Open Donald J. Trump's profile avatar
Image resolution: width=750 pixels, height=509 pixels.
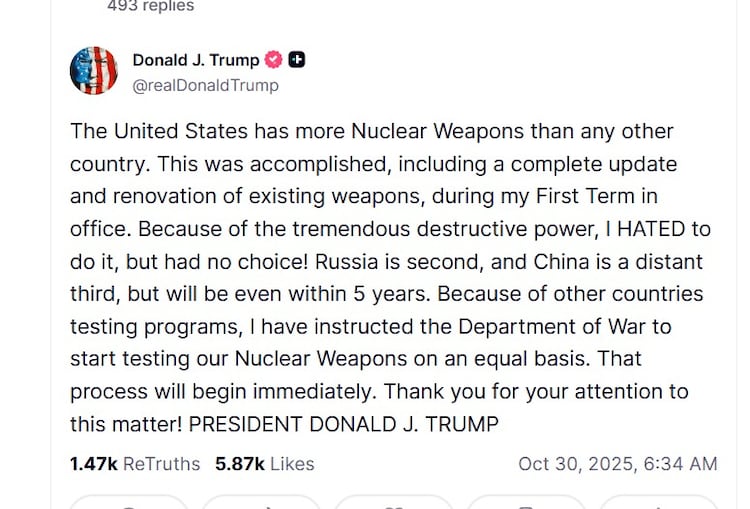click(93, 71)
